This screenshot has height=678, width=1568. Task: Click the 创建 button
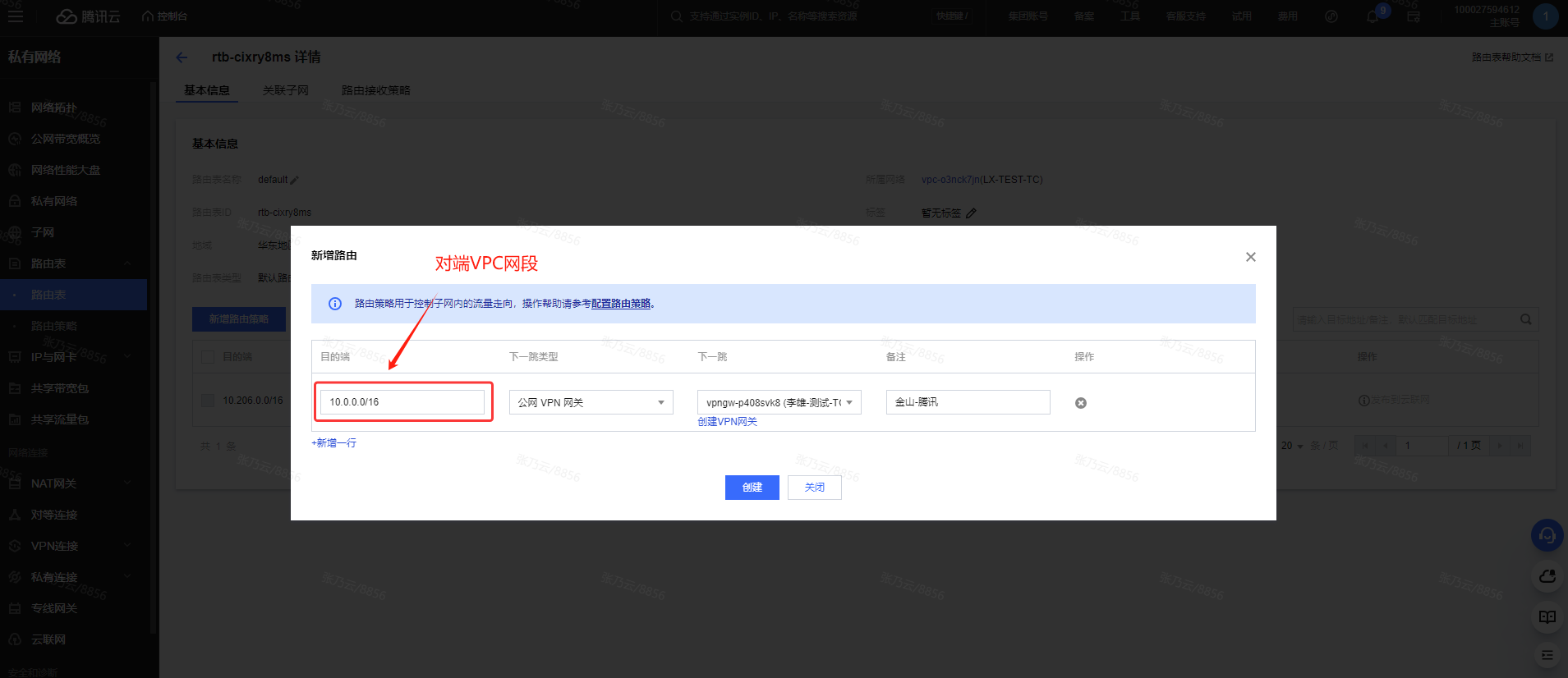point(752,488)
